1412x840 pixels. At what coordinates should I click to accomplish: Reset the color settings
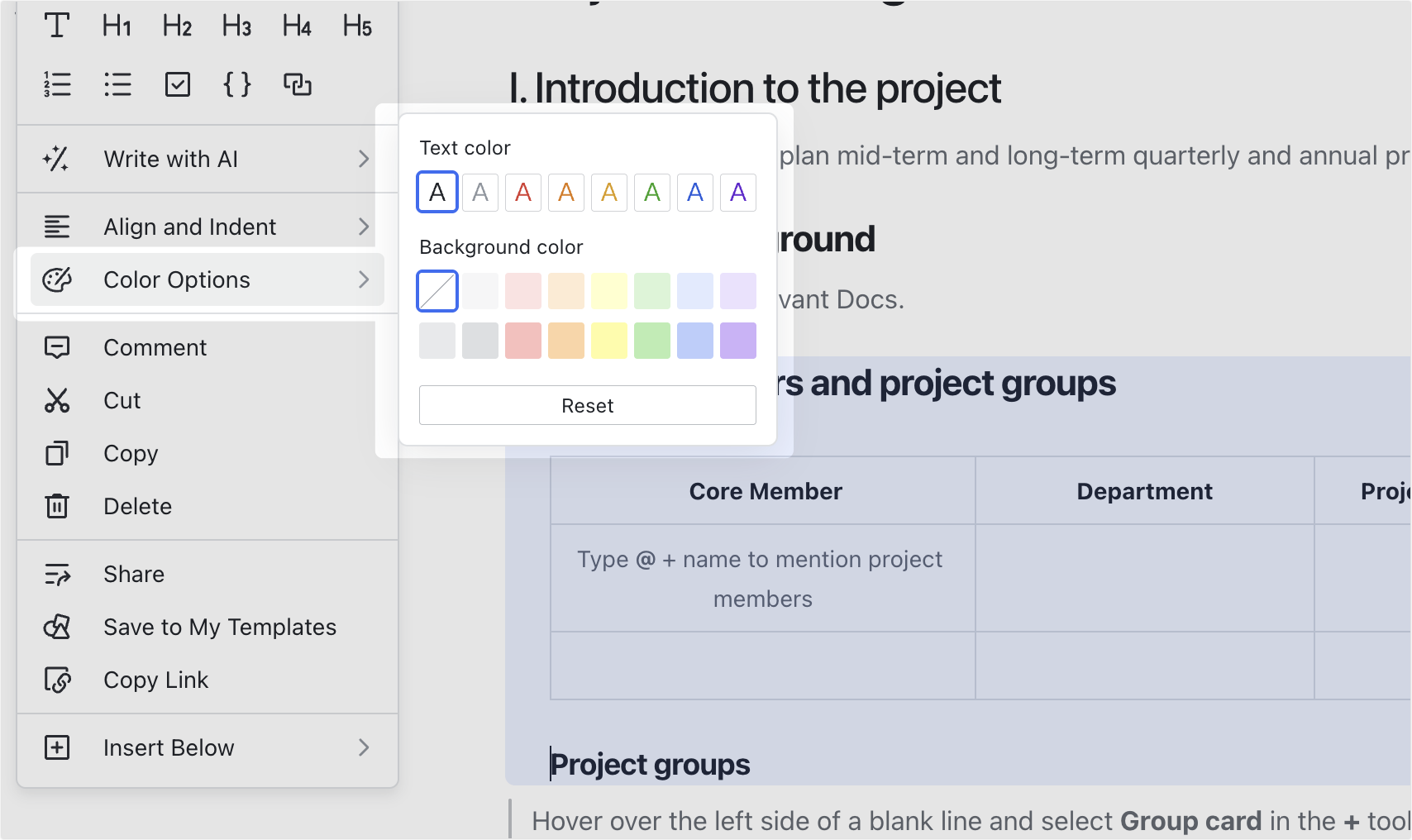tap(588, 405)
